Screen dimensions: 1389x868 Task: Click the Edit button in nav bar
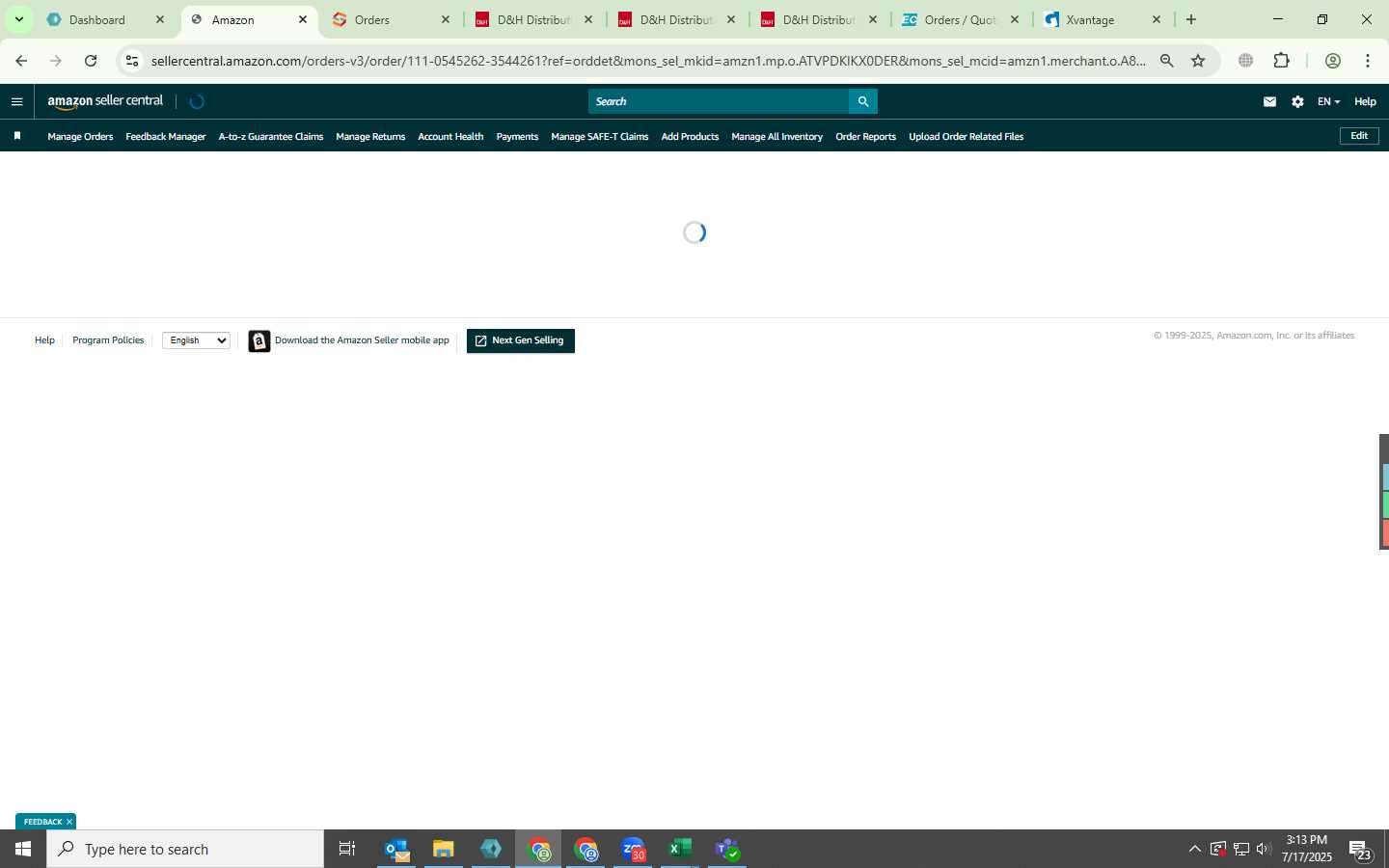[1359, 136]
